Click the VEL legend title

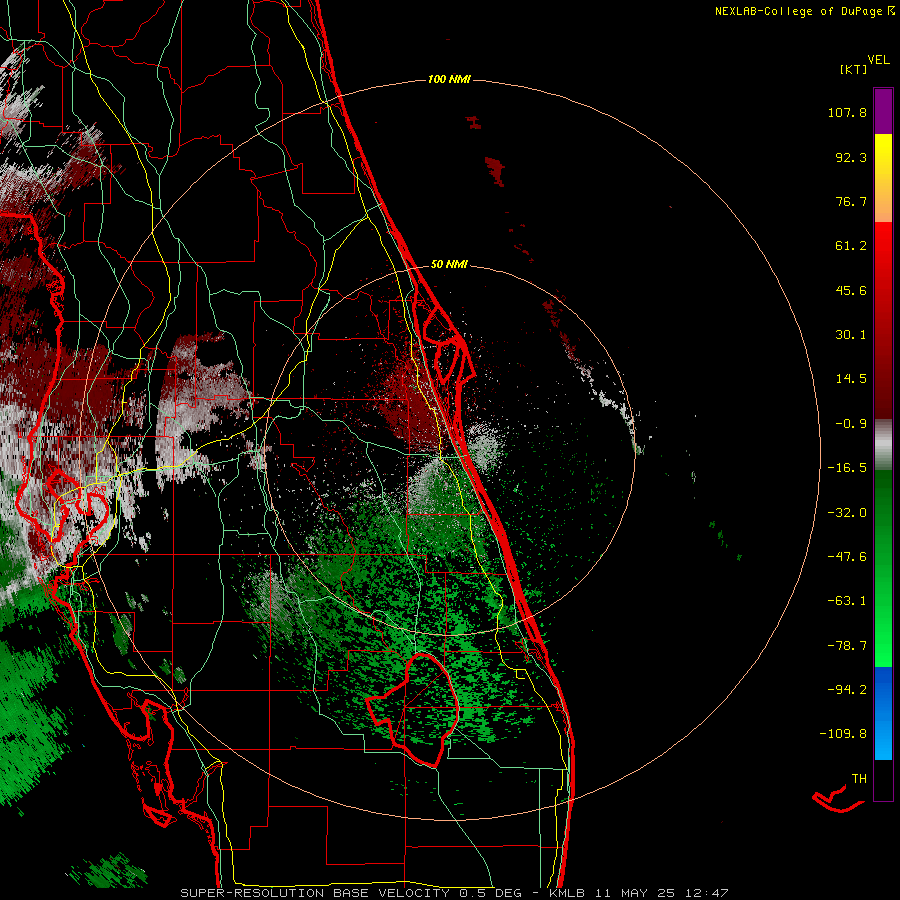[x=878, y=60]
